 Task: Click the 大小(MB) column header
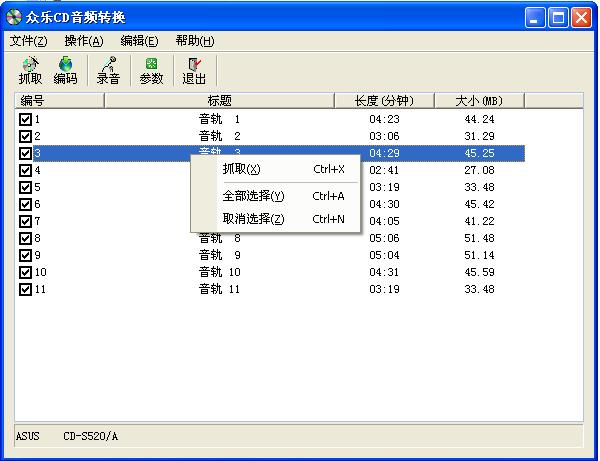(479, 100)
